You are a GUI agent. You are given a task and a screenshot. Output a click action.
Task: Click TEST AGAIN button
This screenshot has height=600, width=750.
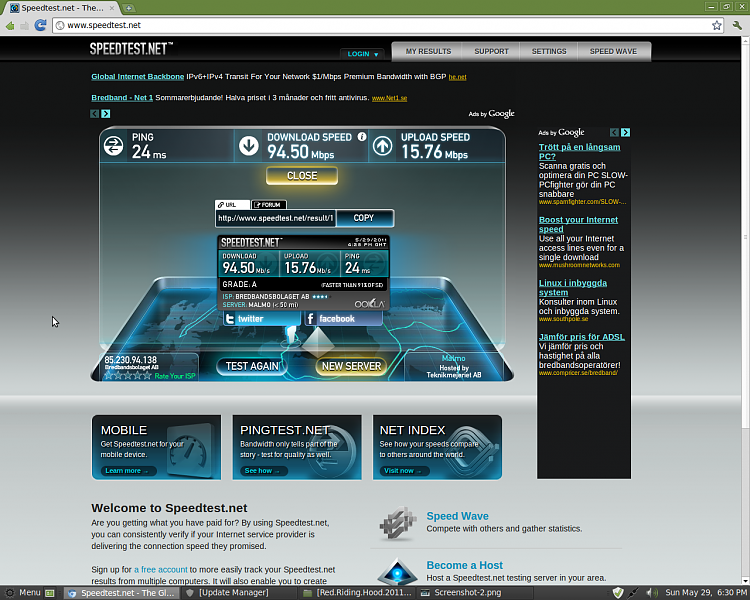pos(252,366)
